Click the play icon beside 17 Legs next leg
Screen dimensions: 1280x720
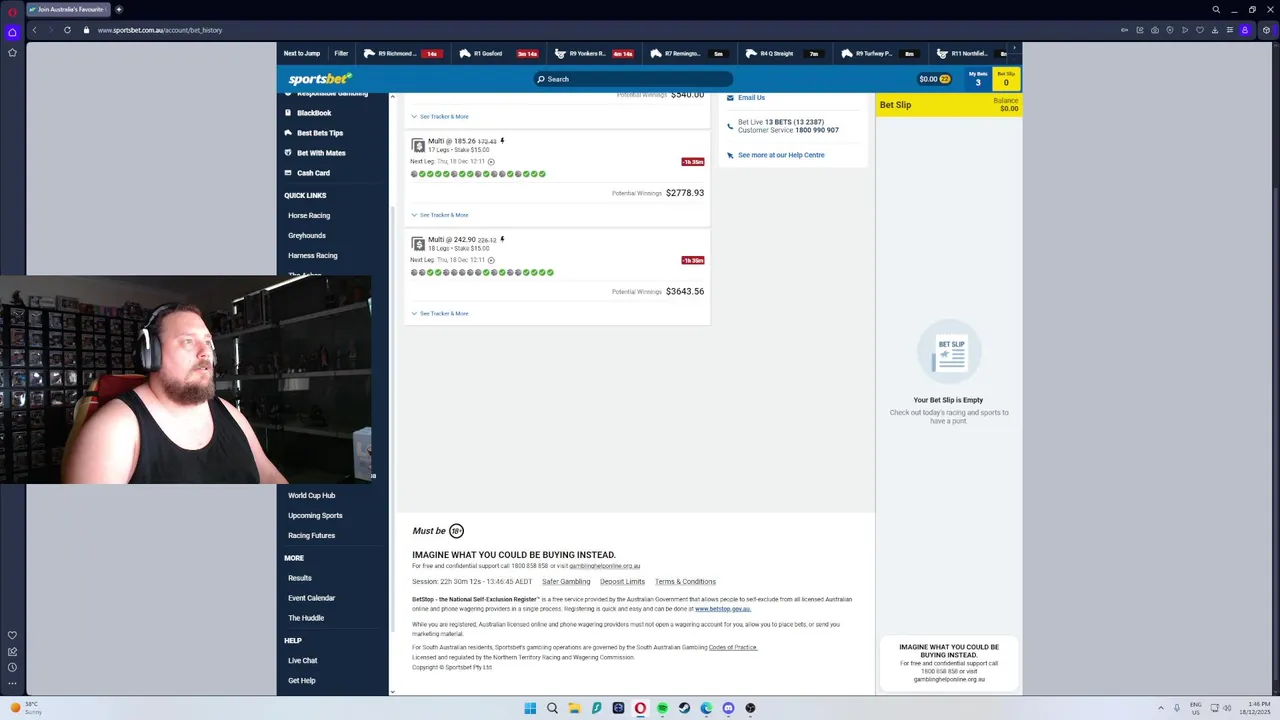coord(491,161)
